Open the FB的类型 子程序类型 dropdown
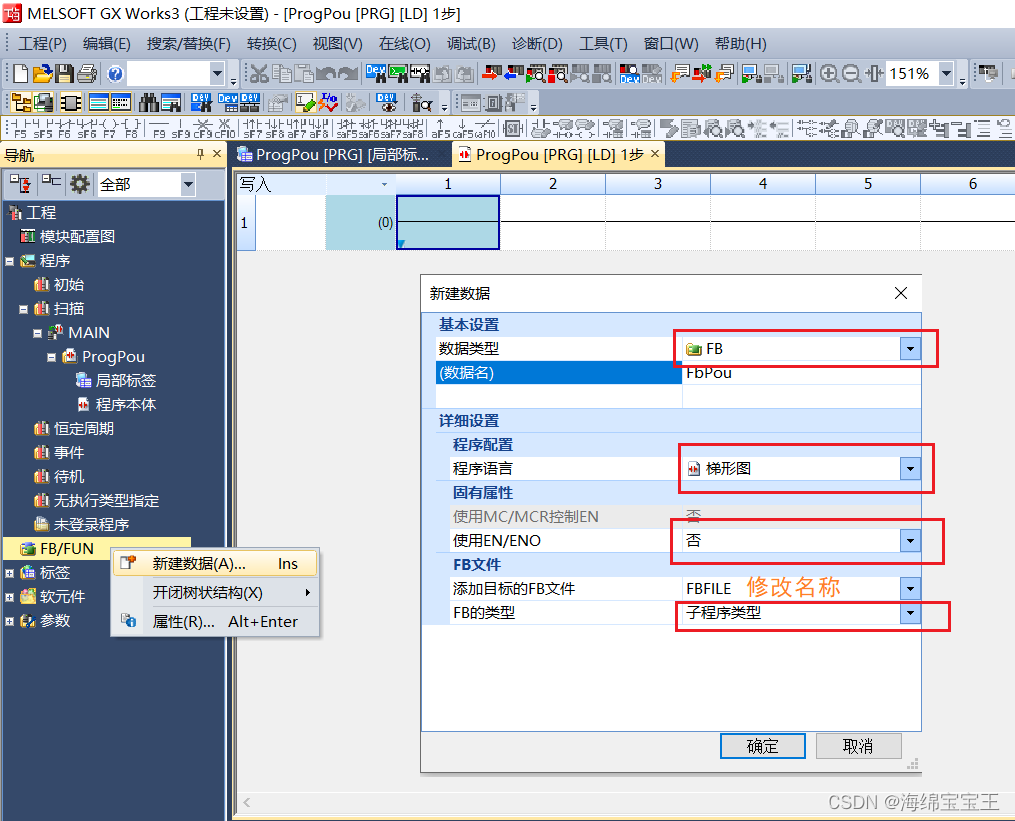The image size is (1015, 821). pyautogui.click(x=910, y=613)
